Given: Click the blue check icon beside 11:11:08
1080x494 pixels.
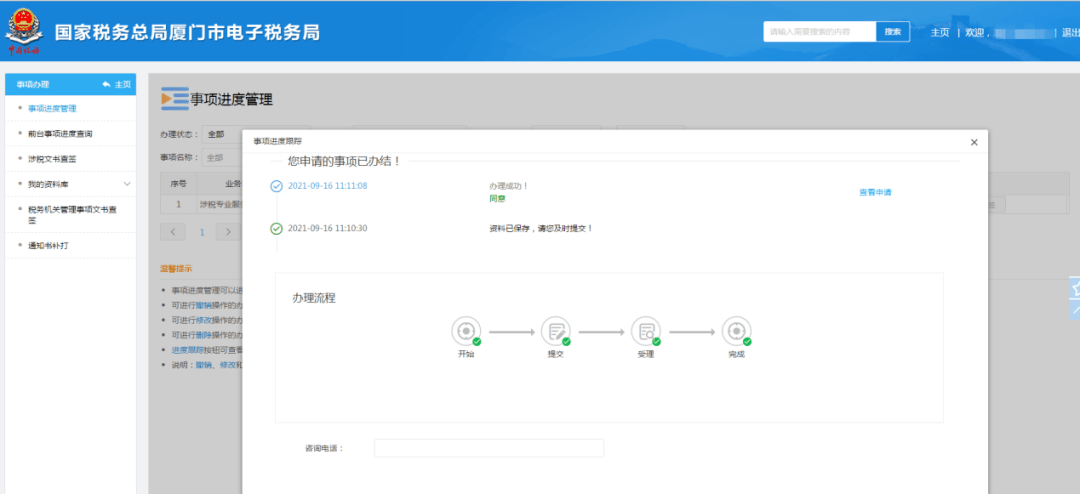Looking at the screenshot, I should pos(277,186).
